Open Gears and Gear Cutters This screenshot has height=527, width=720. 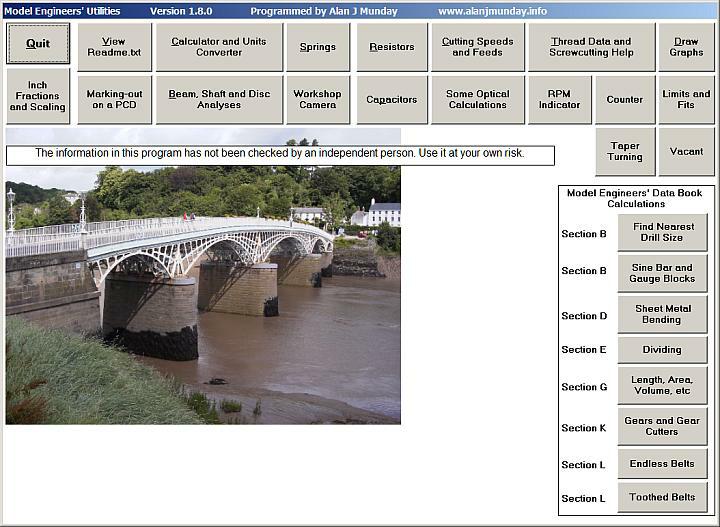coord(662,426)
